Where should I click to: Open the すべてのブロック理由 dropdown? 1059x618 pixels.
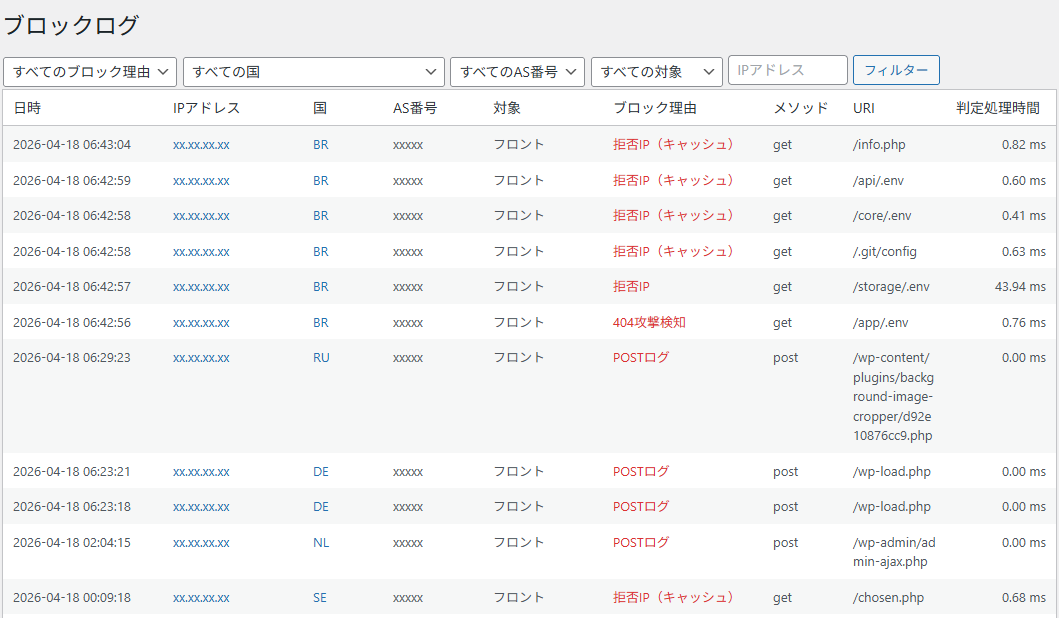90,72
